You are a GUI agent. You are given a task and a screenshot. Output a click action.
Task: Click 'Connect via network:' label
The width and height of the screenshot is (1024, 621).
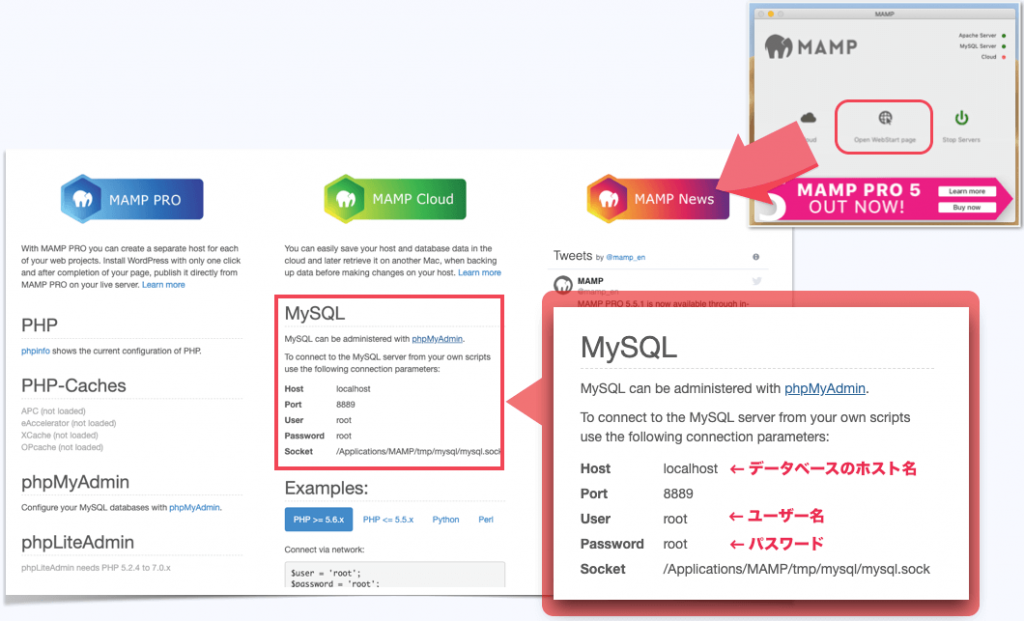[x=325, y=550]
